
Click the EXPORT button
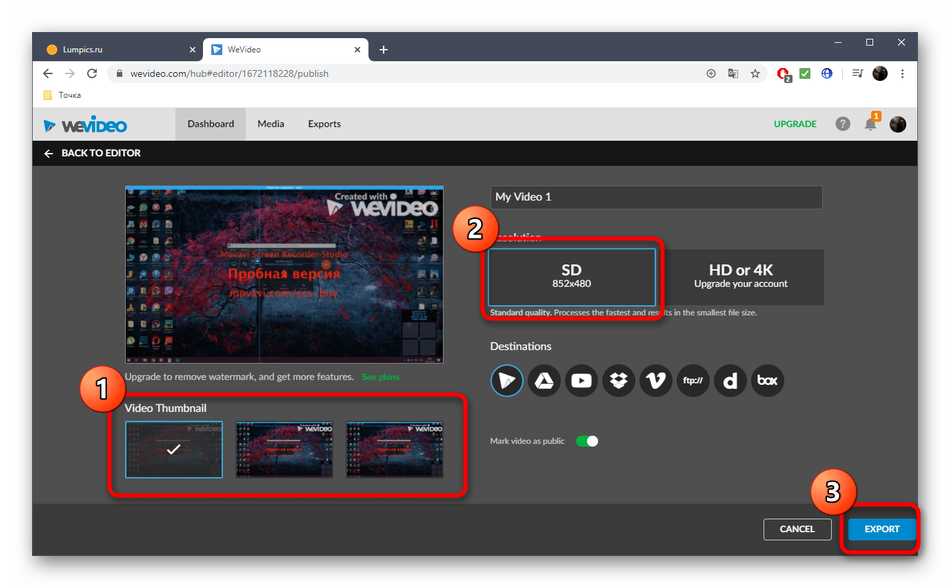pyautogui.click(x=882, y=529)
